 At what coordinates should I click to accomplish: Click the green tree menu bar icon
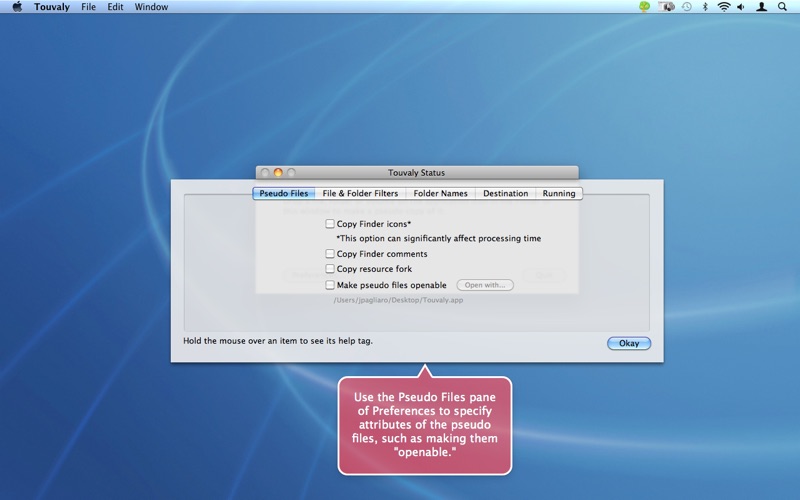[644, 7]
